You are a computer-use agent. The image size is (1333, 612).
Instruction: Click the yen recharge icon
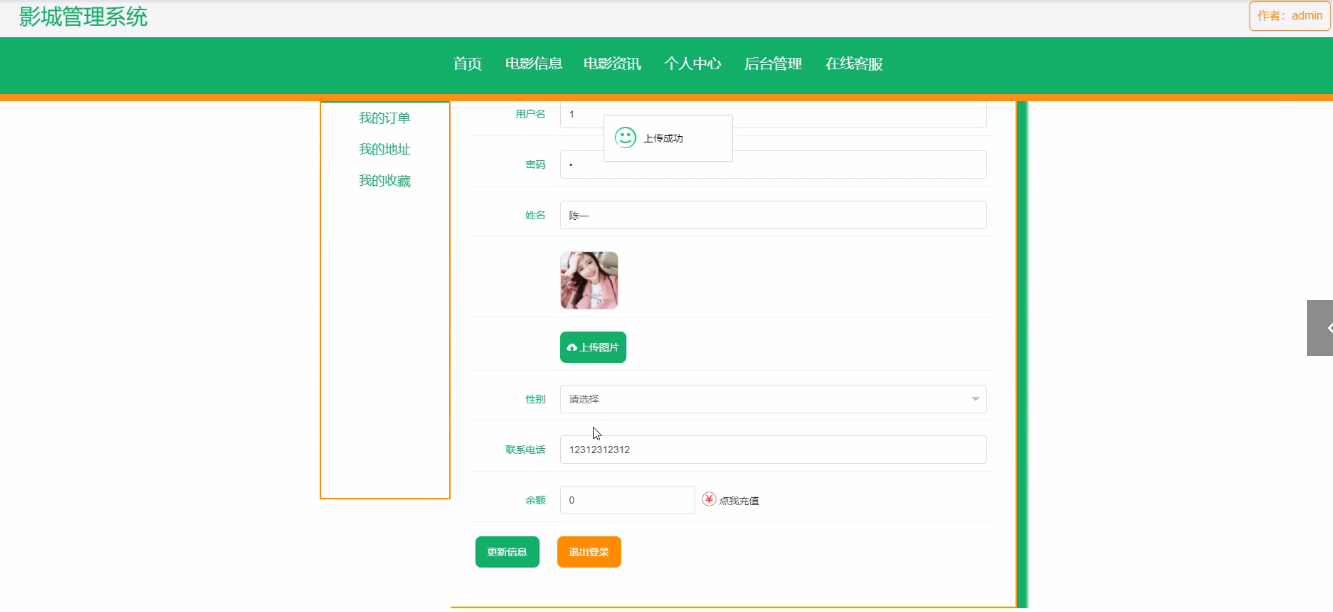709,499
